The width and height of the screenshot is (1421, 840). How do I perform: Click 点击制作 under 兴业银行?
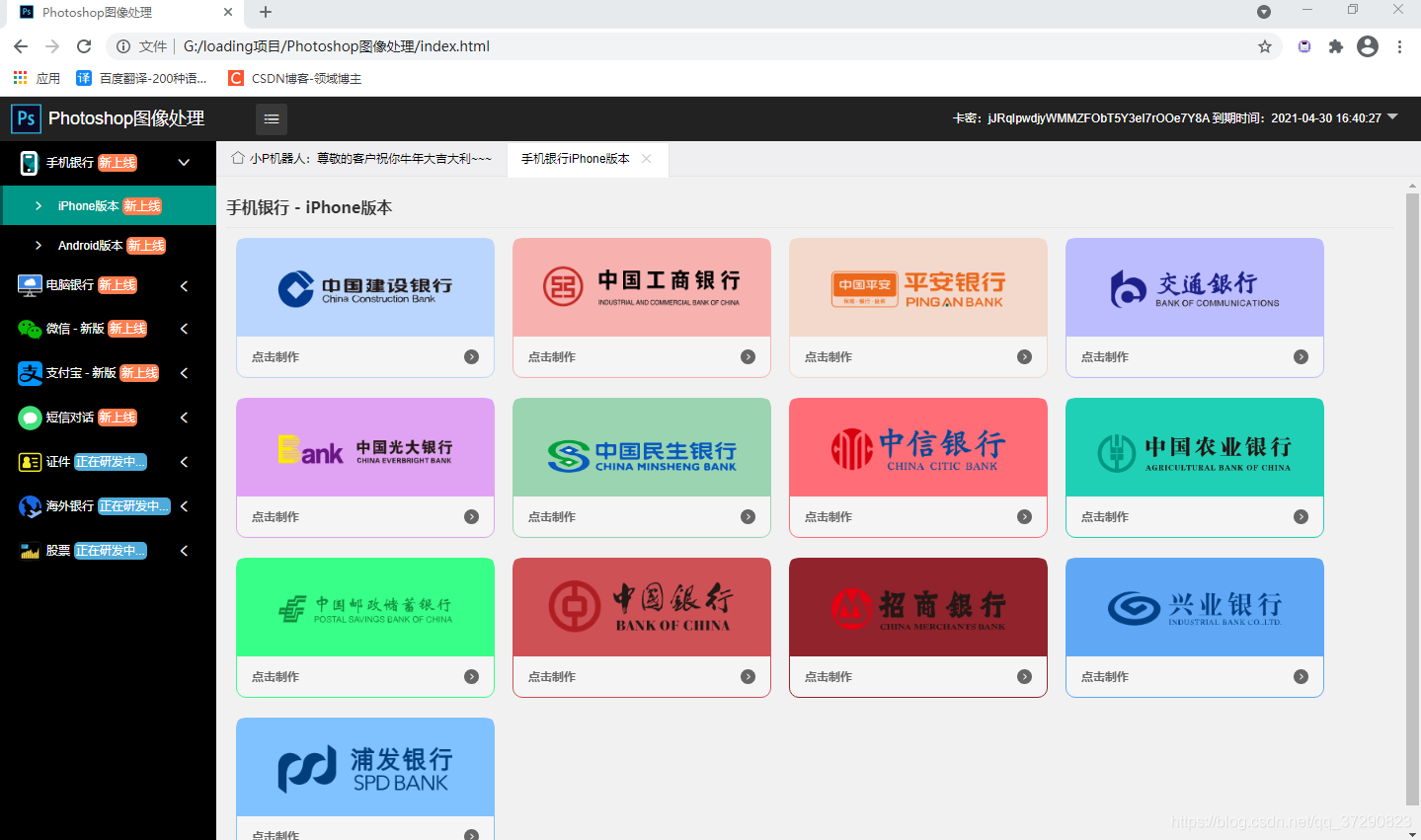[x=1105, y=677]
